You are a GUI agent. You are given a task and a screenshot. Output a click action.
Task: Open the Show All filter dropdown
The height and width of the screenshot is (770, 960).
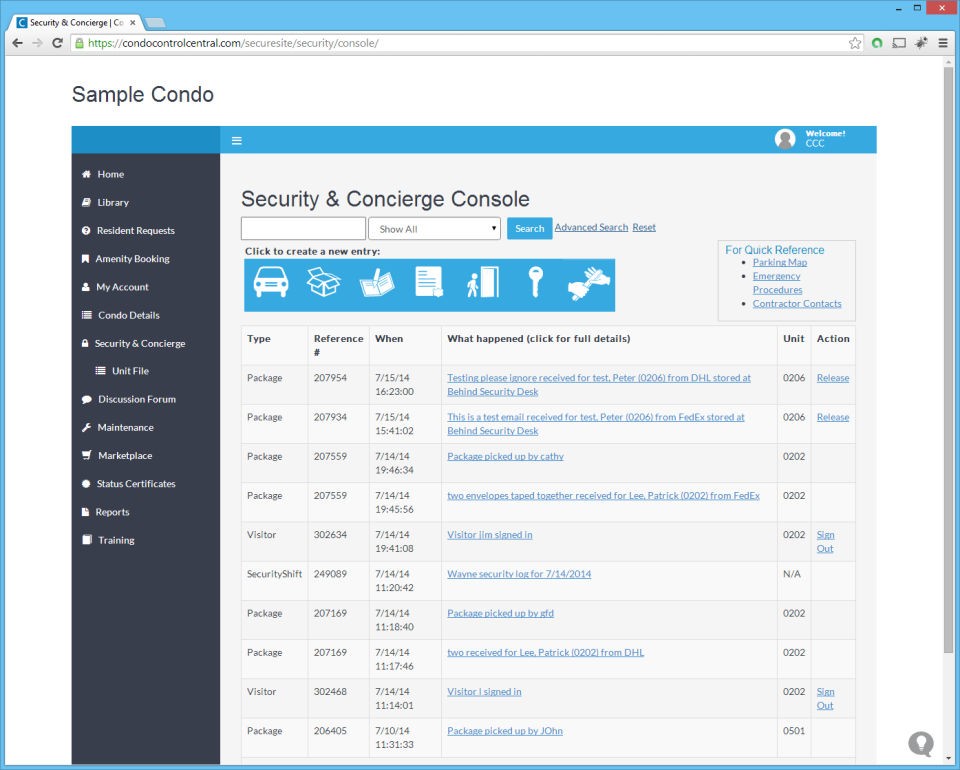[434, 229]
